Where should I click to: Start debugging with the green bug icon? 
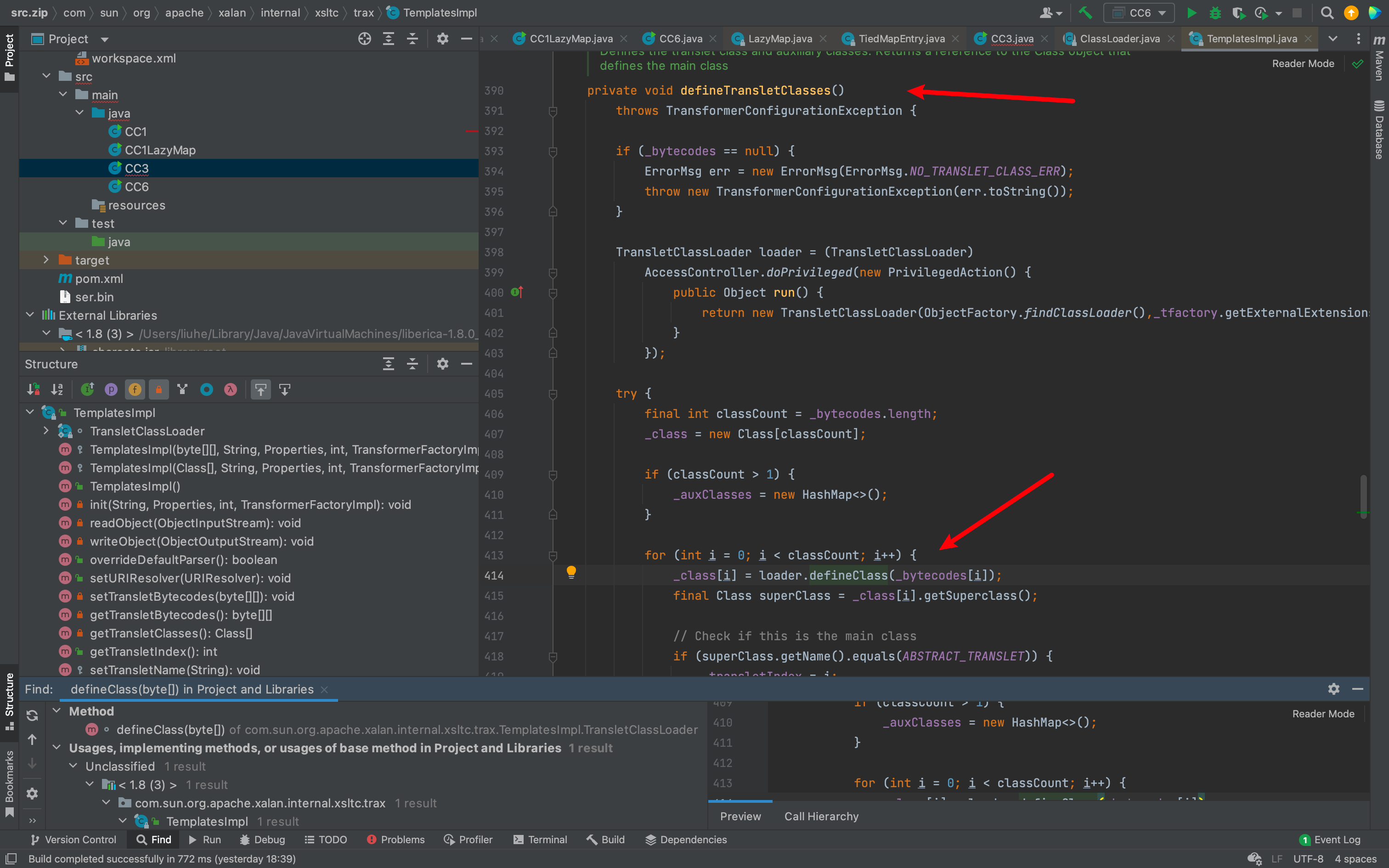coord(1215,13)
